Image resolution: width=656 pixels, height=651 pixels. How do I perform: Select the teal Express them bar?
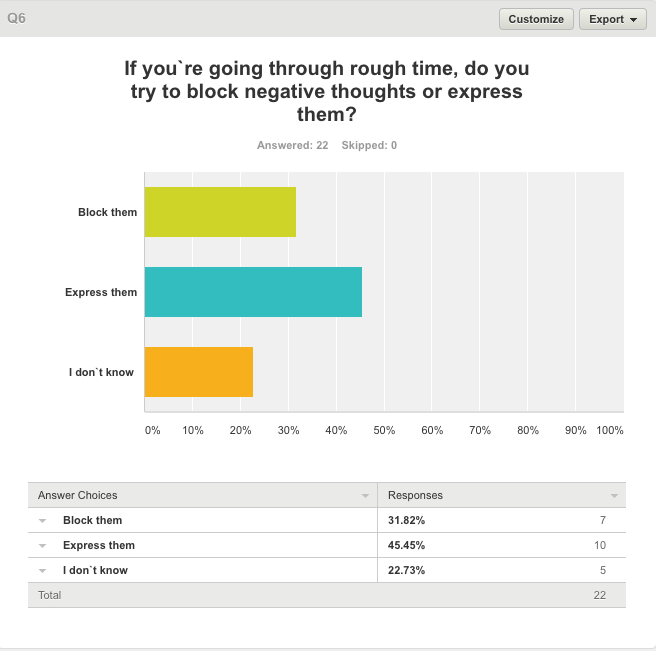(x=253, y=292)
